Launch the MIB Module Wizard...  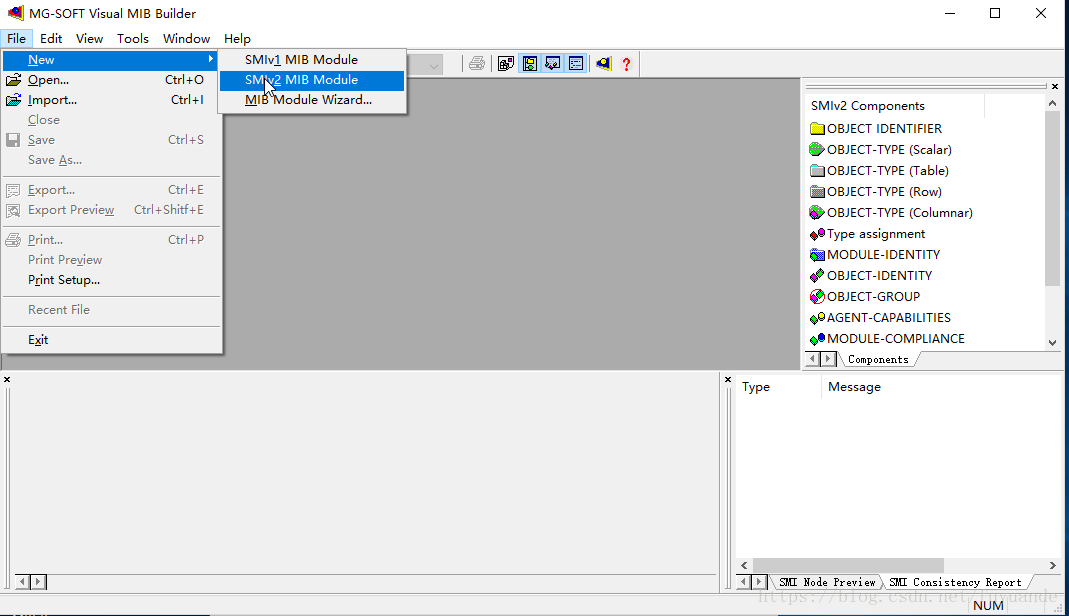(x=312, y=99)
